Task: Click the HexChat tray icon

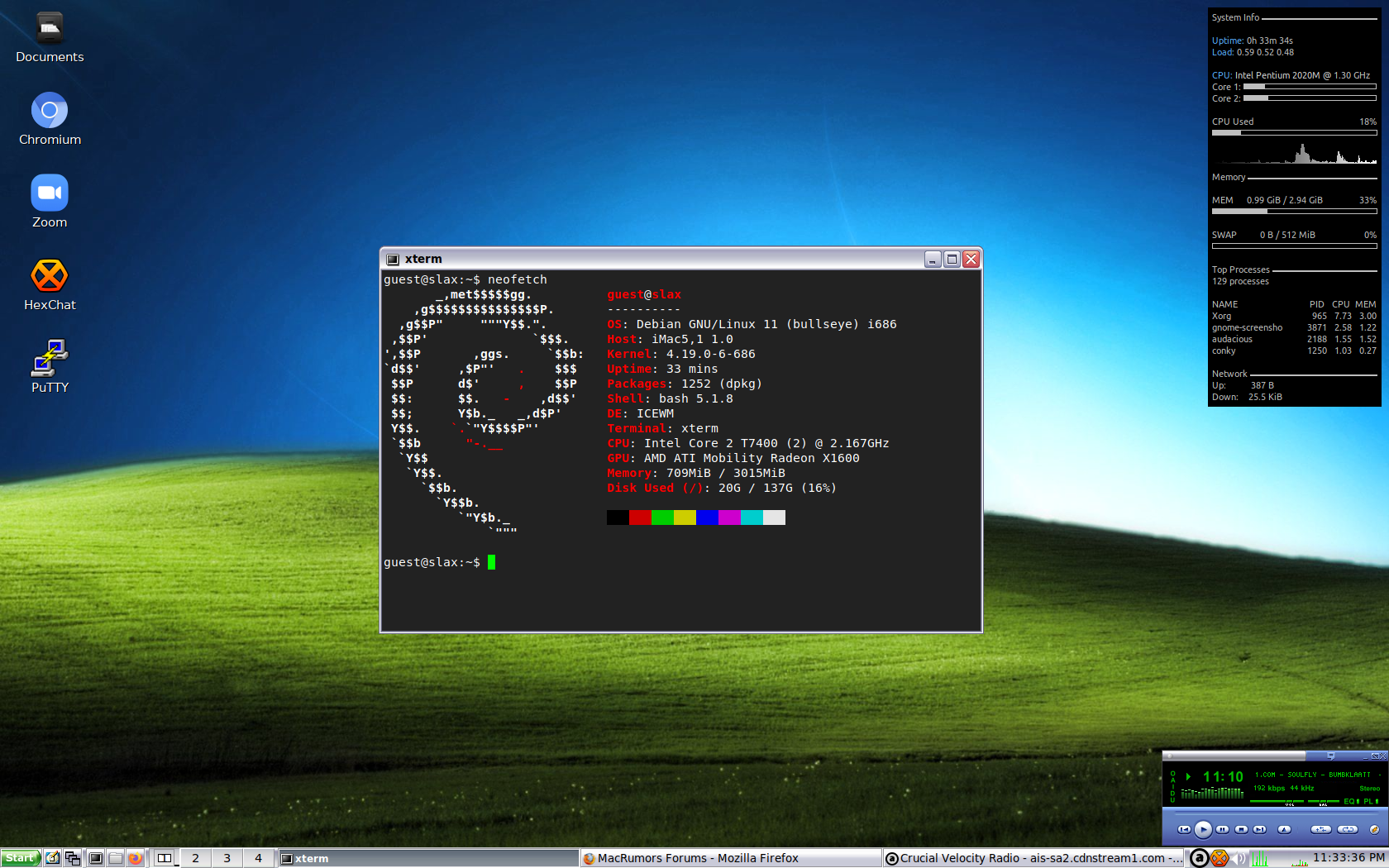Action: pos(1220,858)
